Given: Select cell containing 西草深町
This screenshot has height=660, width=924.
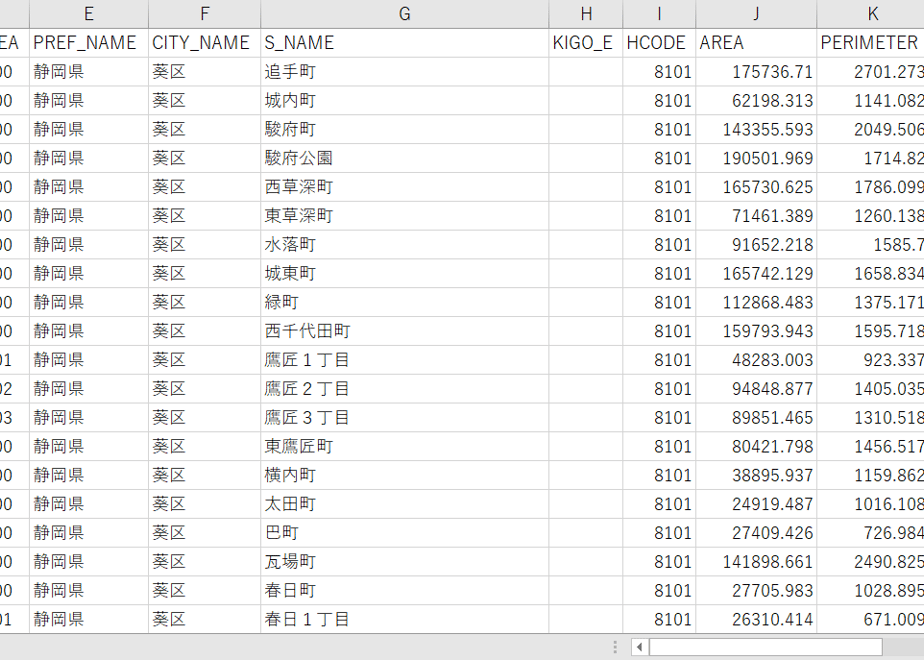Looking at the screenshot, I should tap(404, 187).
